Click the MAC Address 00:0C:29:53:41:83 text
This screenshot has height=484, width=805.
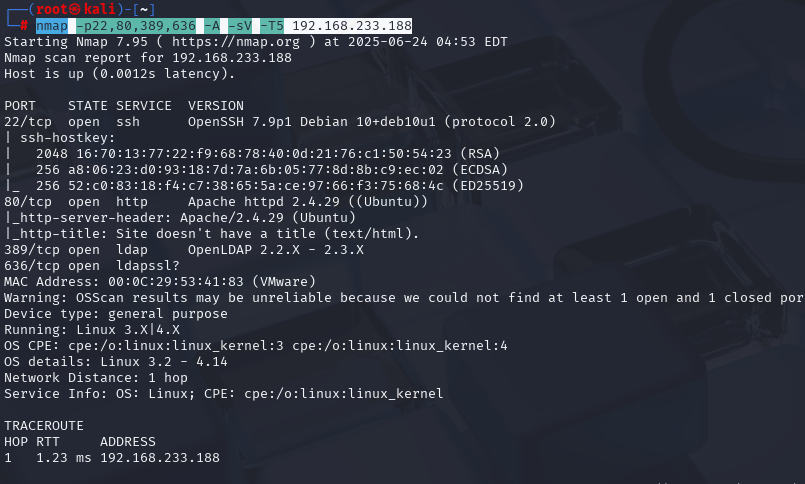(160, 282)
